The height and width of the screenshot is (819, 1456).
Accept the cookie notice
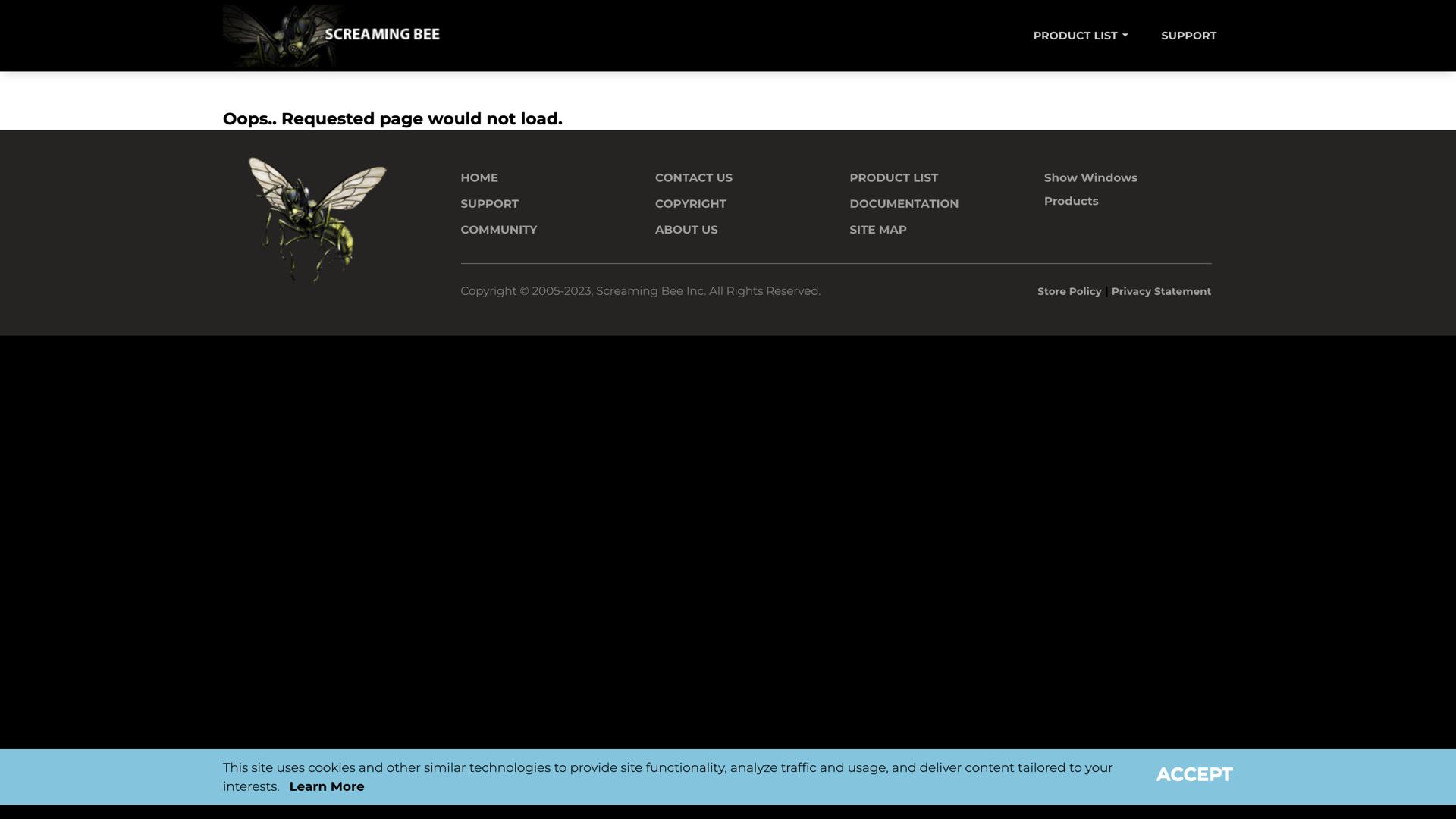[1194, 775]
